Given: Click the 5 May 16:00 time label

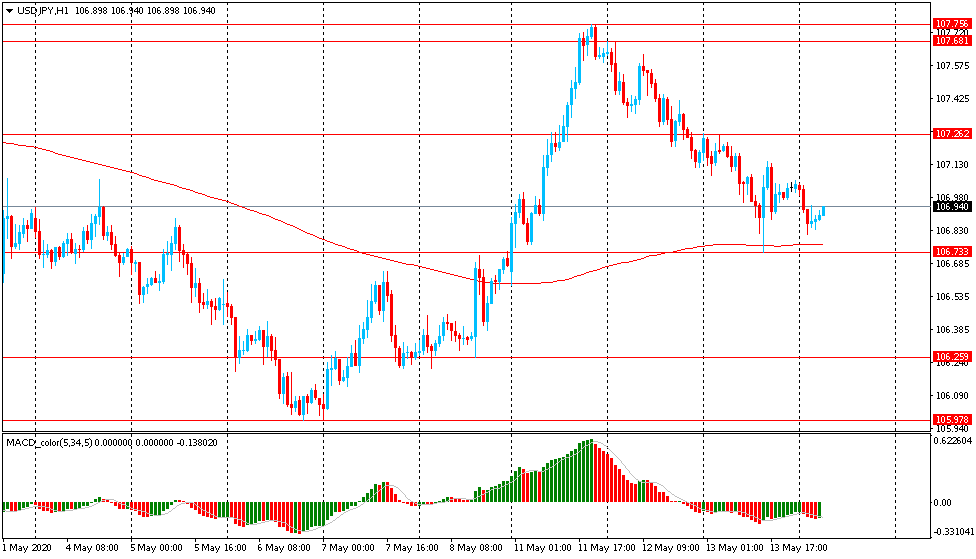Looking at the screenshot, I should click(x=220, y=548).
